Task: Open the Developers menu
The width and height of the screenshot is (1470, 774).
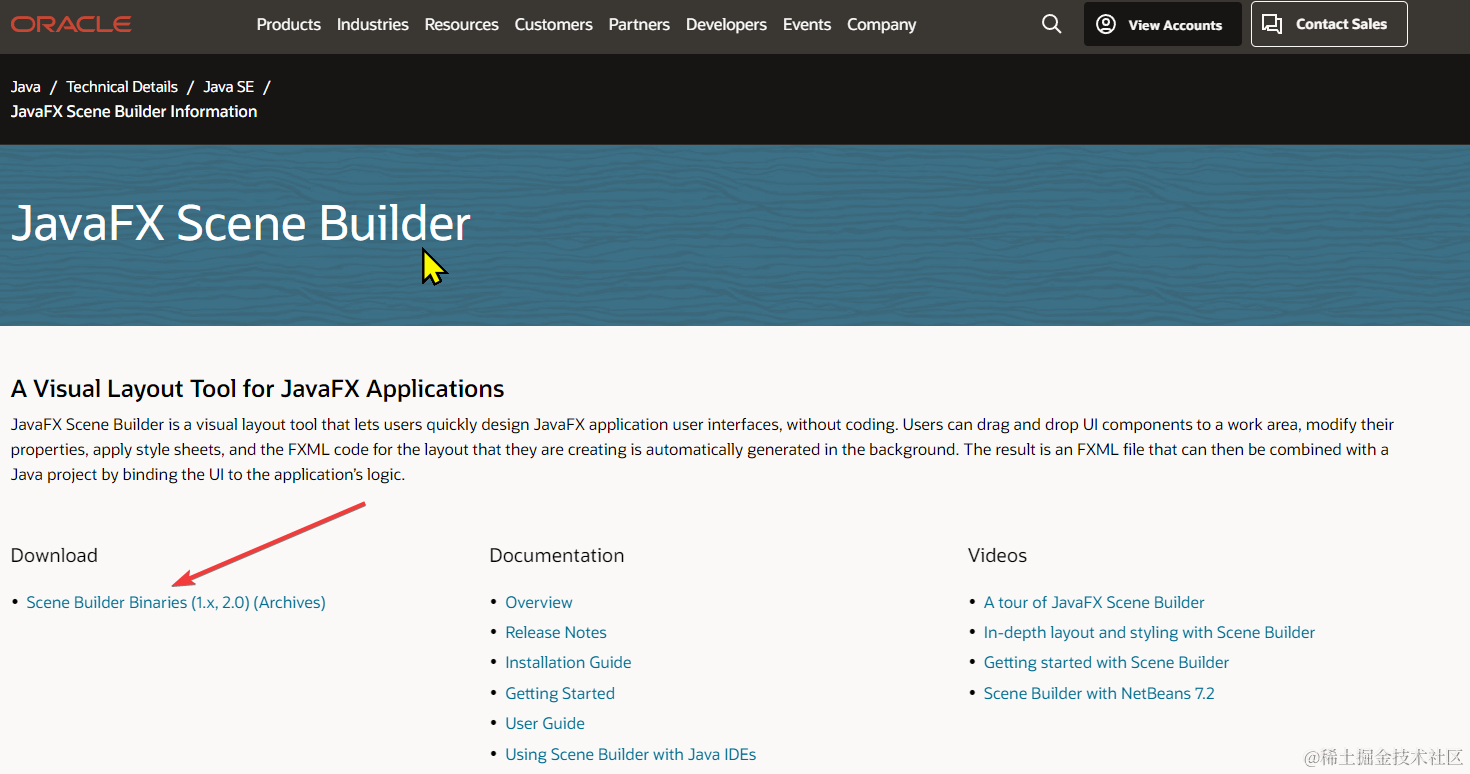Action: (x=726, y=24)
